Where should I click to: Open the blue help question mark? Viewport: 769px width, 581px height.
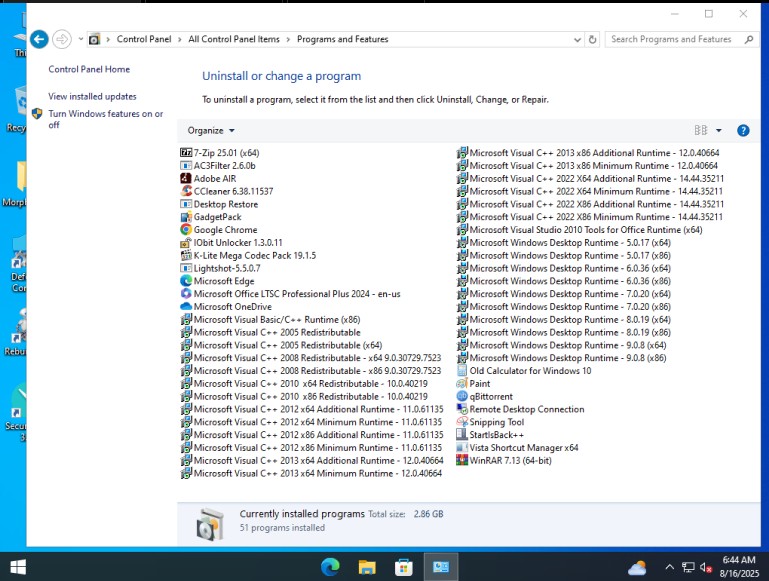click(743, 130)
